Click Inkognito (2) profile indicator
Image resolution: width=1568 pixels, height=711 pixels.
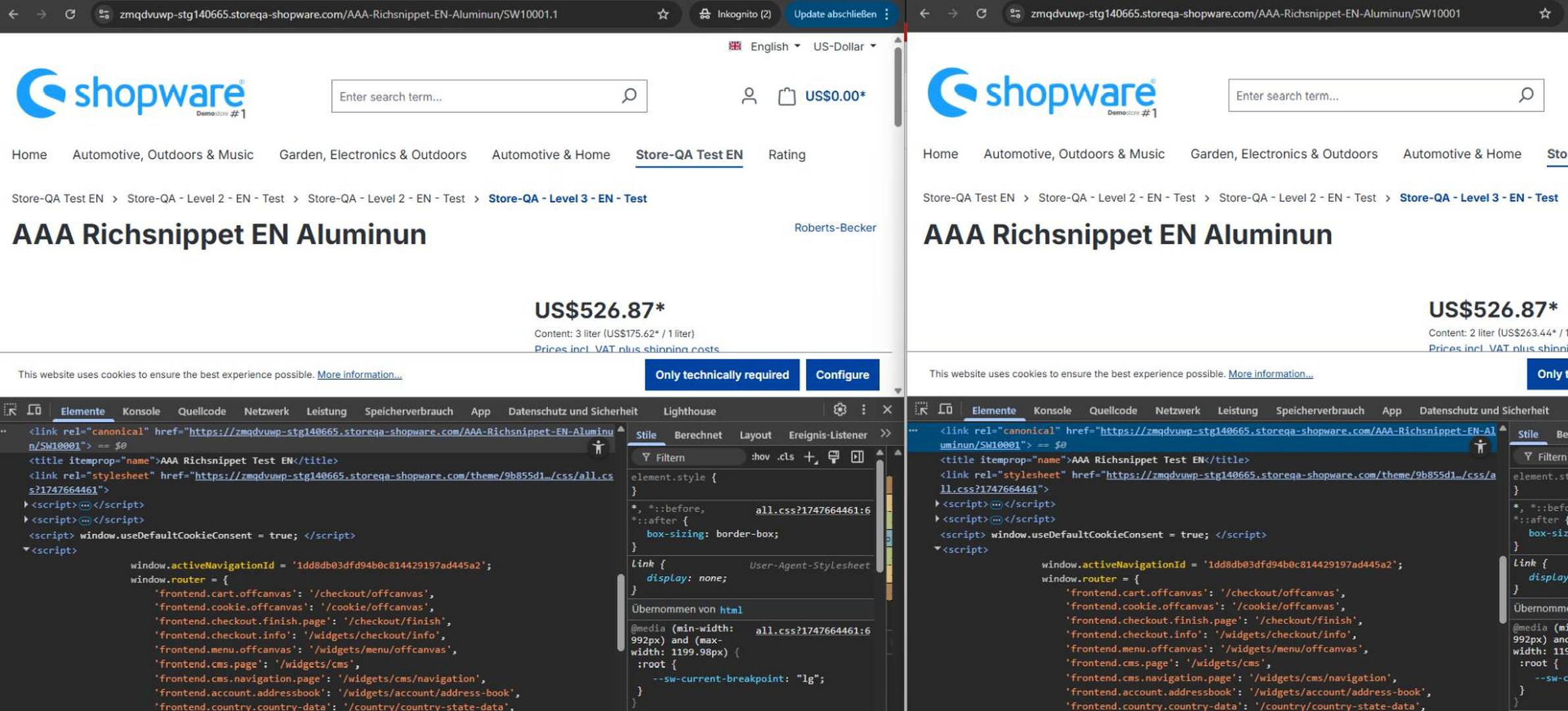coord(735,14)
